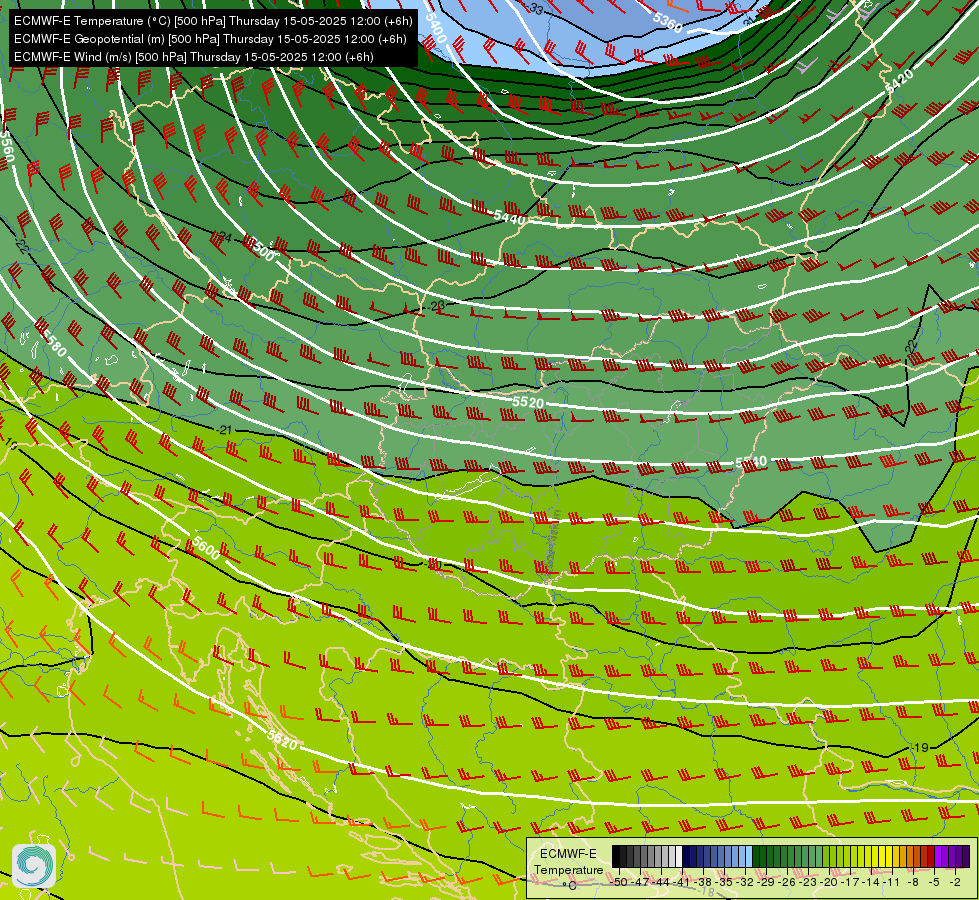The height and width of the screenshot is (900, 979).
Task: Click the -44 value in temperature legend
Action: tap(661, 882)
